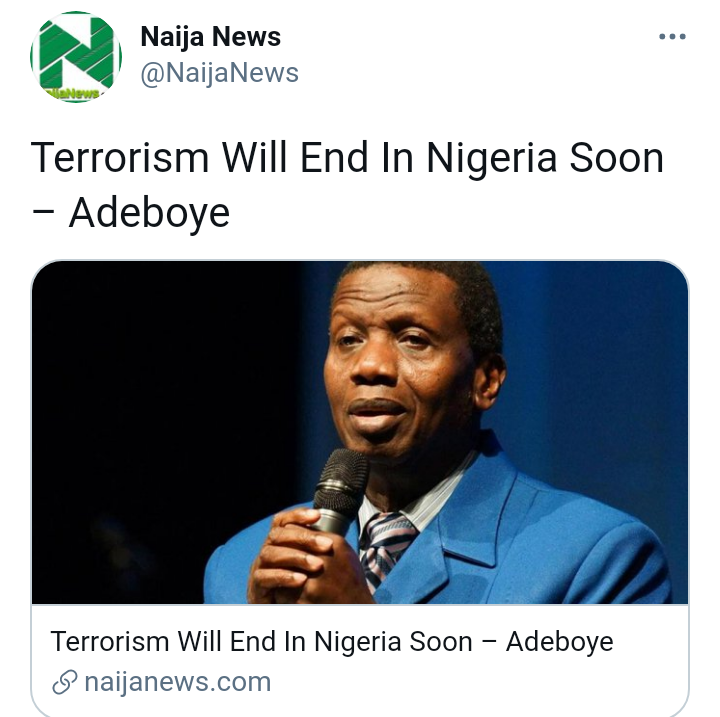720x717 pixels.
Task: Click the word Adeboye in tweet text
Action: click(x=149, y=213)
